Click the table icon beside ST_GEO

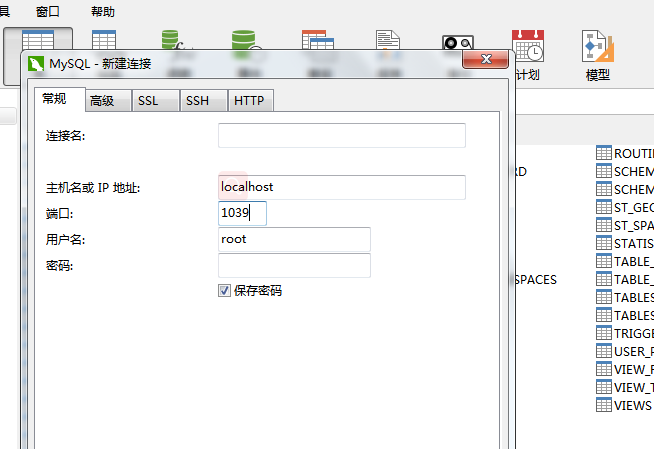(604, 207)
